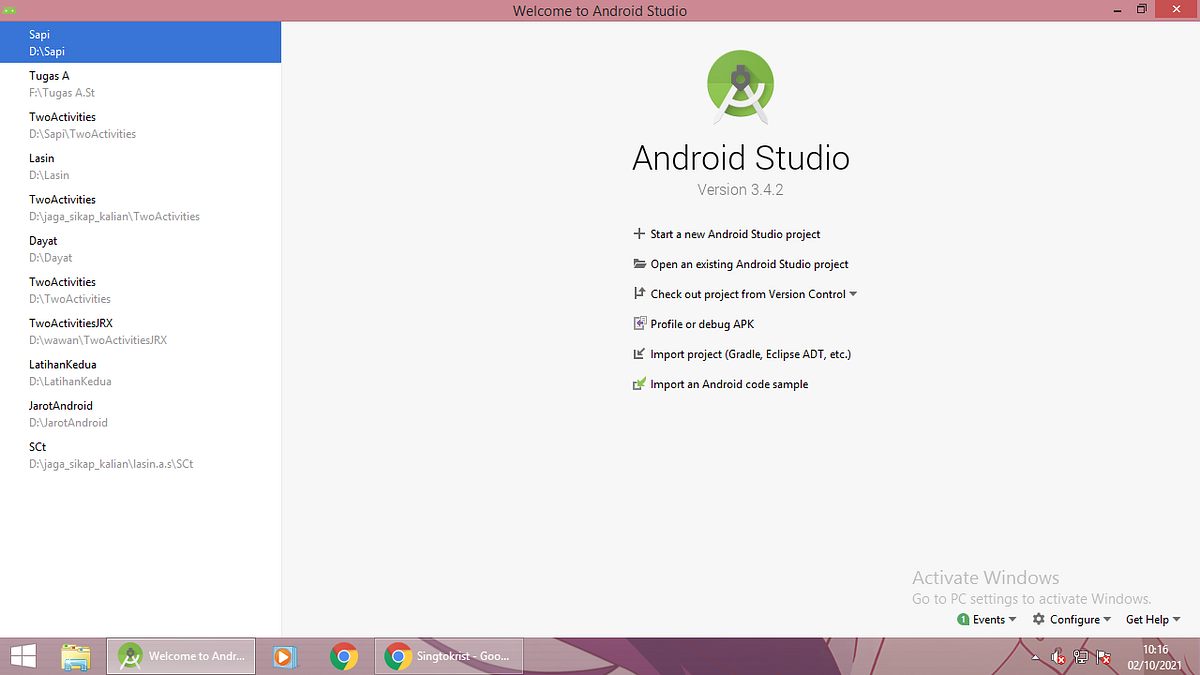Click the folder icon beside Open existing project
The height and width of the screenshot is (675, 1200).
(x=639, y=264)
